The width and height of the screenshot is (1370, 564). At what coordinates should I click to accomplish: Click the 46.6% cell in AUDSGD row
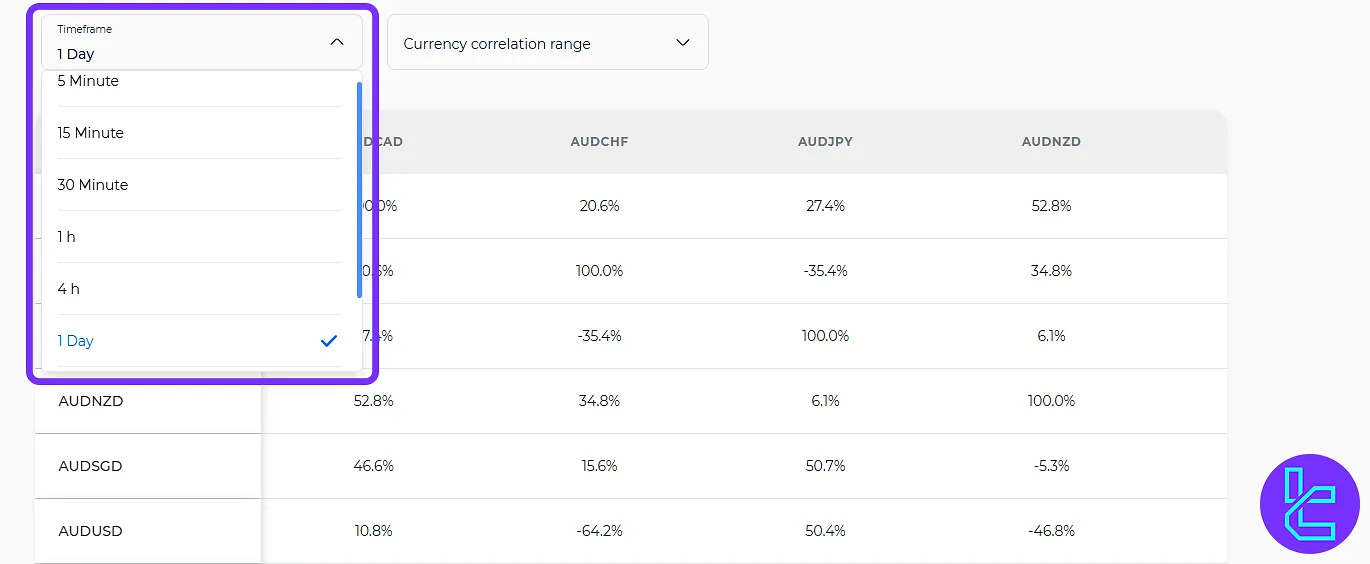pos(374,466)
